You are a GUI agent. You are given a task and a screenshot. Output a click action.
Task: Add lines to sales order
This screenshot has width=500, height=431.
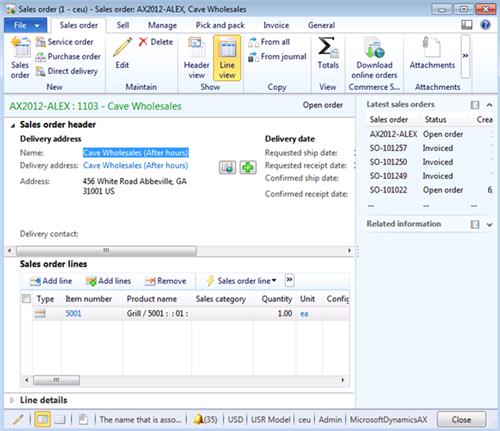pyautogui.click(x=108, y=281)
